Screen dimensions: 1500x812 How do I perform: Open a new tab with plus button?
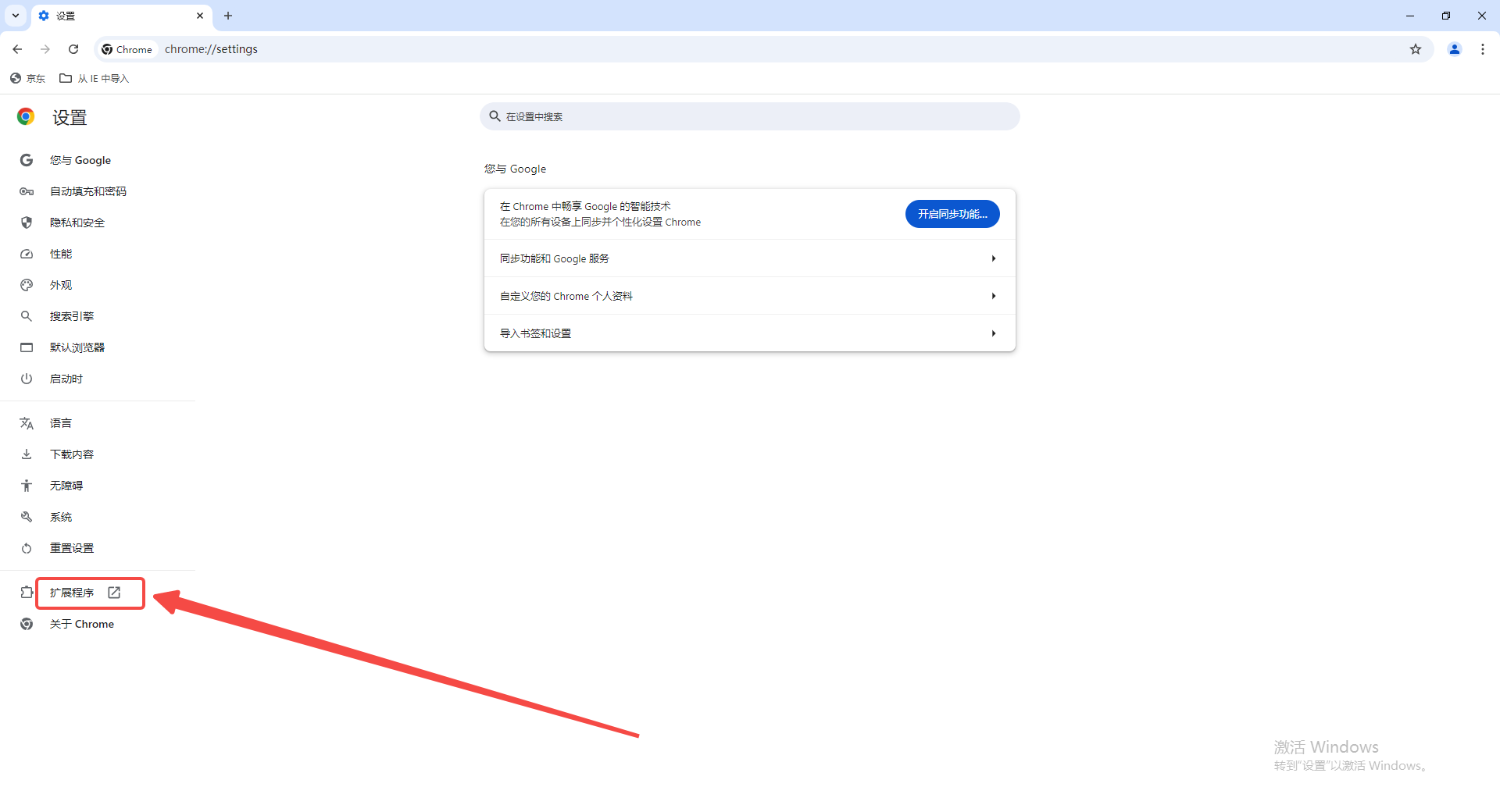point(228,16)
